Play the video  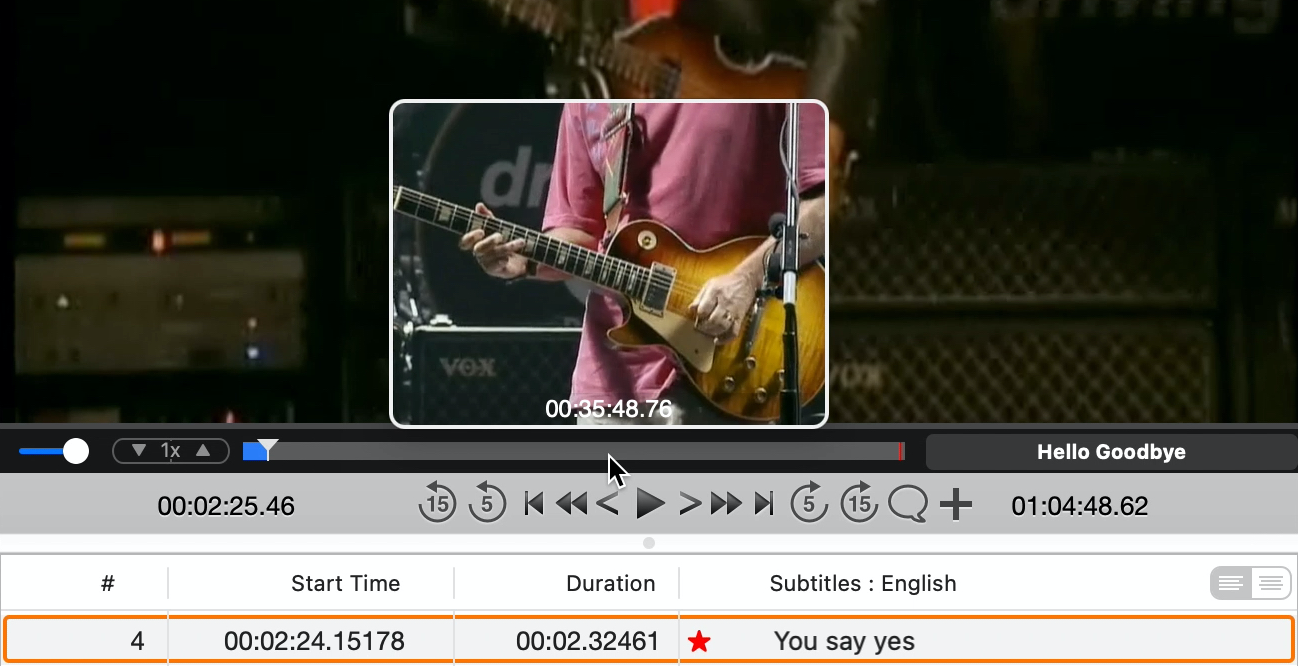pos(650,504)
